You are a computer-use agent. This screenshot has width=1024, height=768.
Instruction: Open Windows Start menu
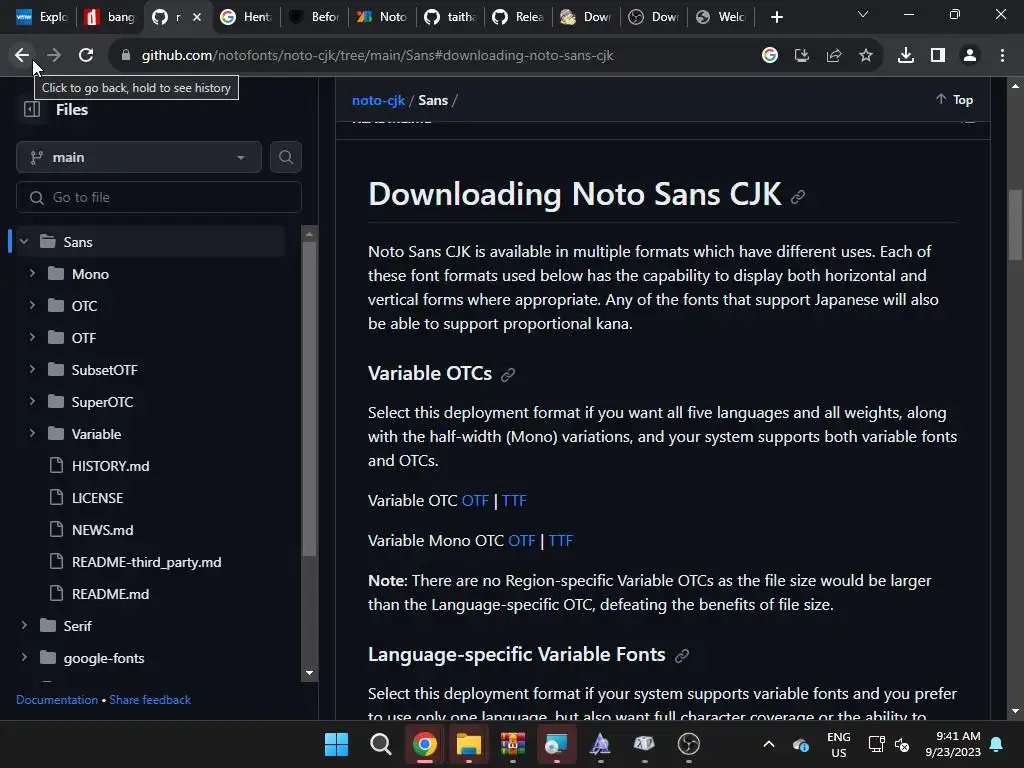336,744
